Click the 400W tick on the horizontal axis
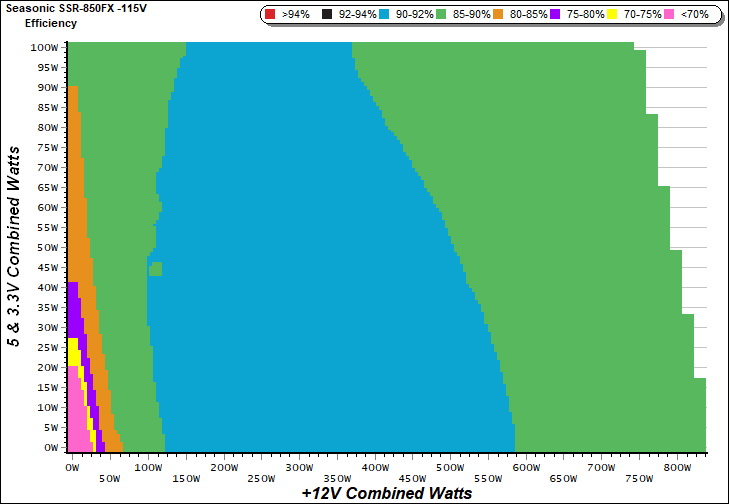 point(374,467)
